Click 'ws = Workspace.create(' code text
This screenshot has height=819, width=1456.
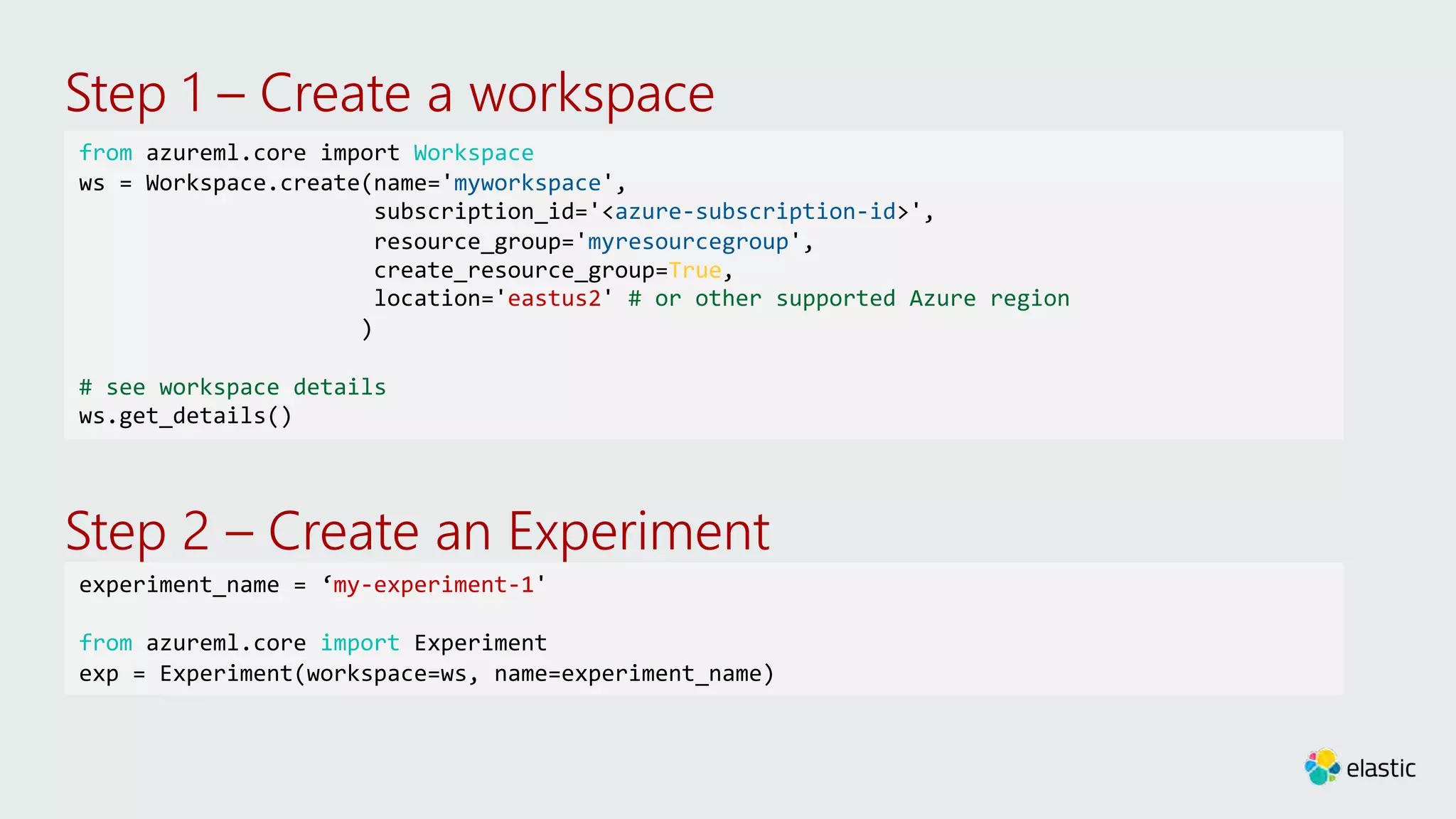226,183
